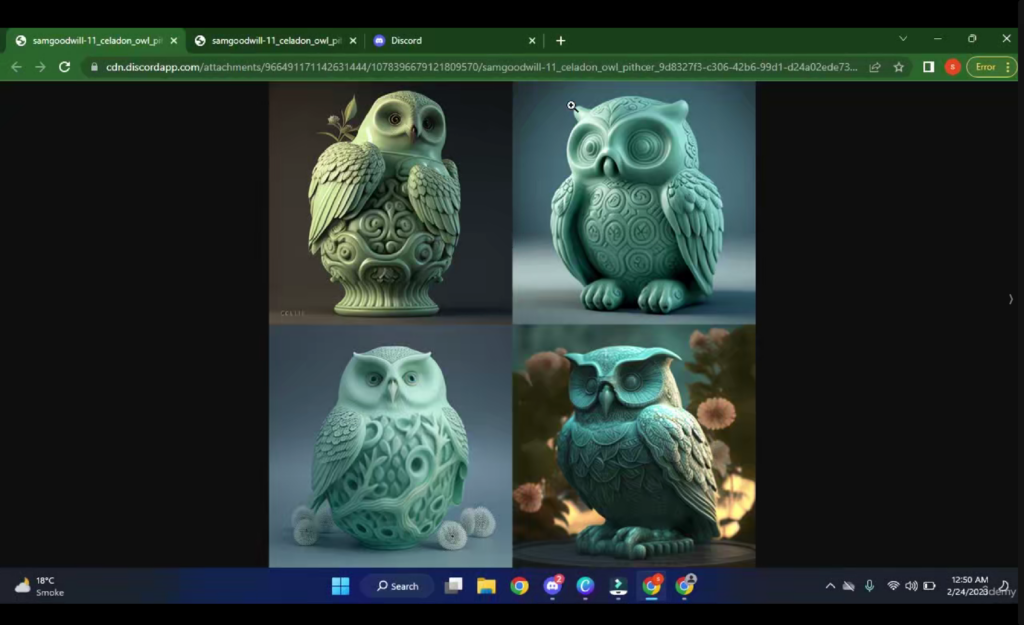1024x625 pixels.
Task: Zoom into the celadon owl image grid
Action: click(x=512, y=324)
